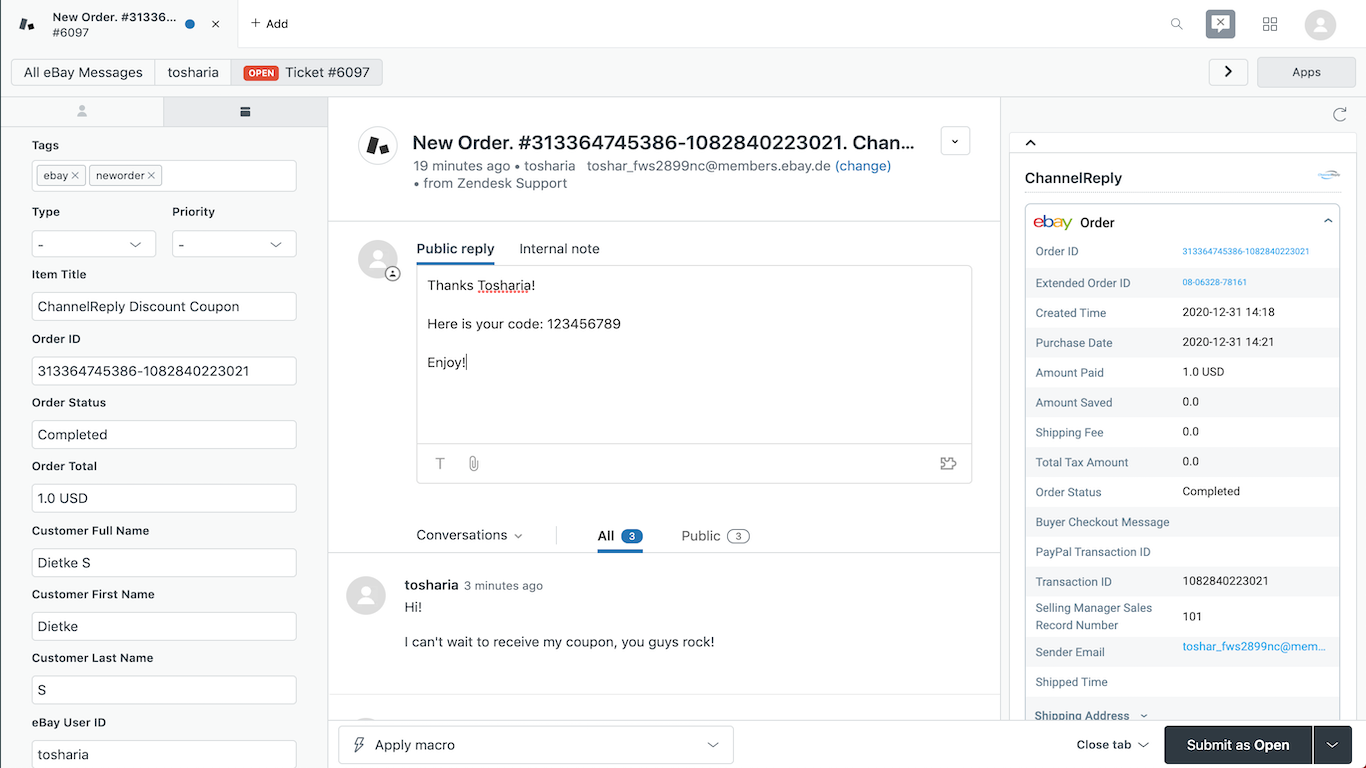Click the eBay User ID field

pos(164,754)
